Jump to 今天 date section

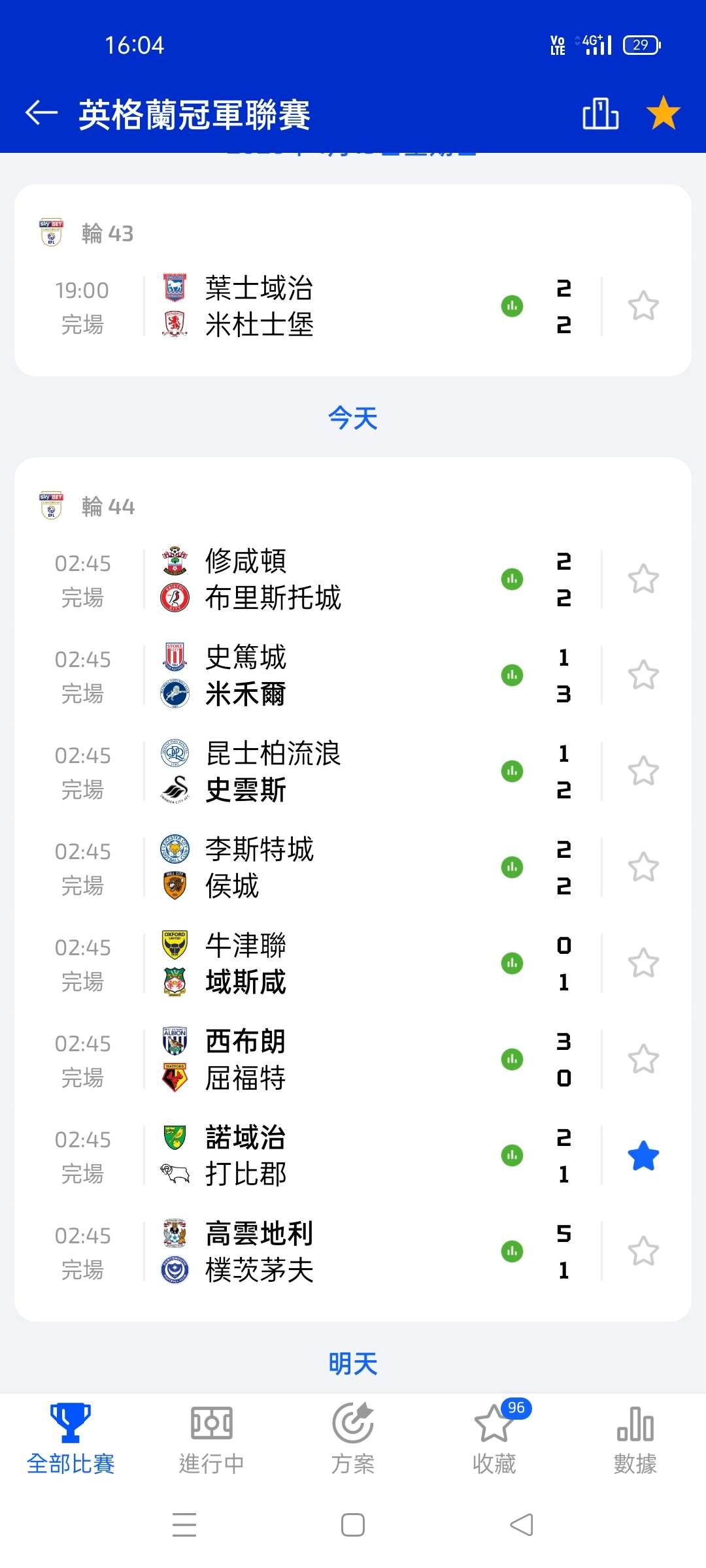pos(353,418)
